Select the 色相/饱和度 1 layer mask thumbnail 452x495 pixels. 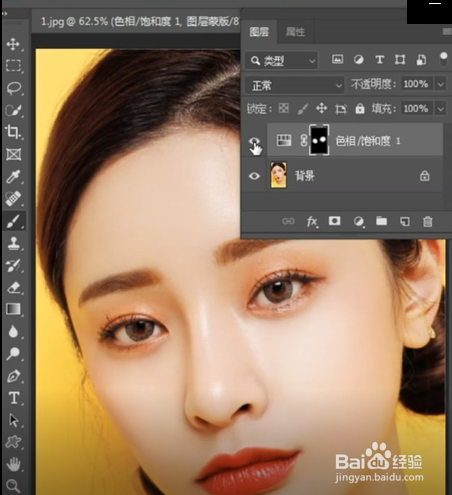tap(319, 140)
